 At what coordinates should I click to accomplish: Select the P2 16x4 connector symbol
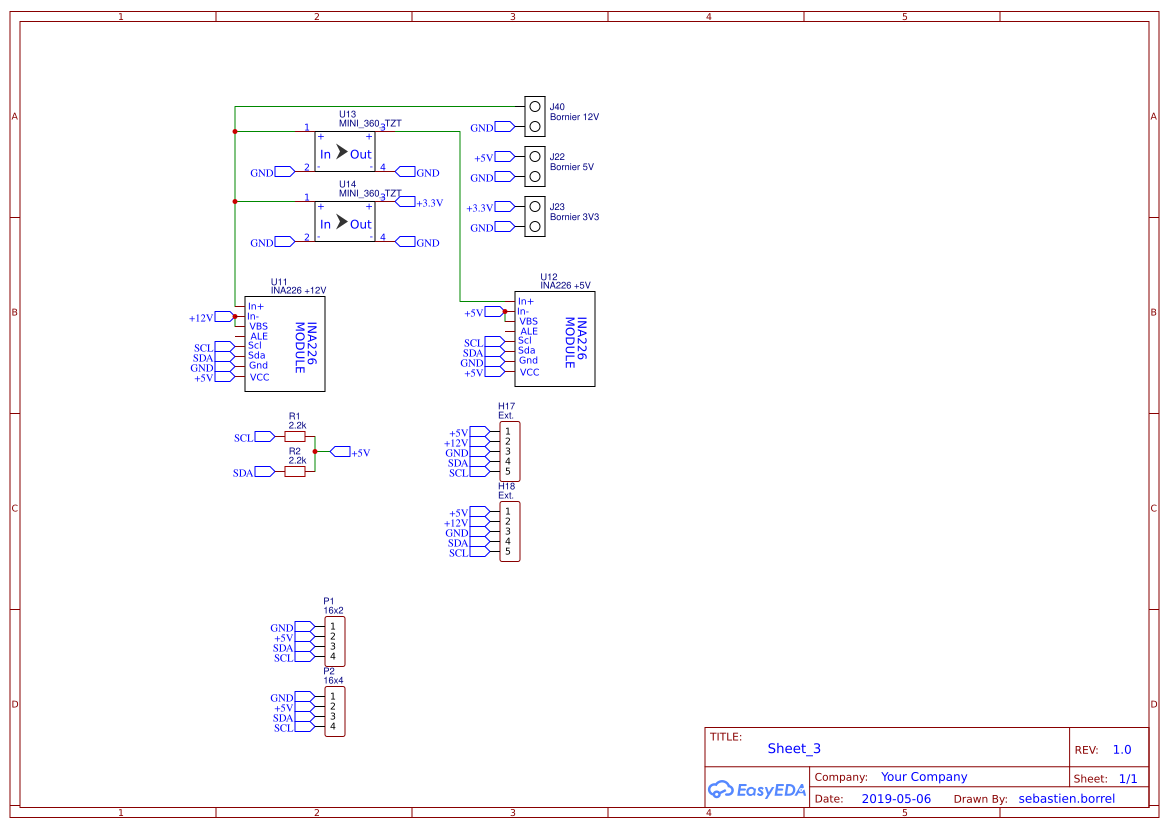pos(335,711)
